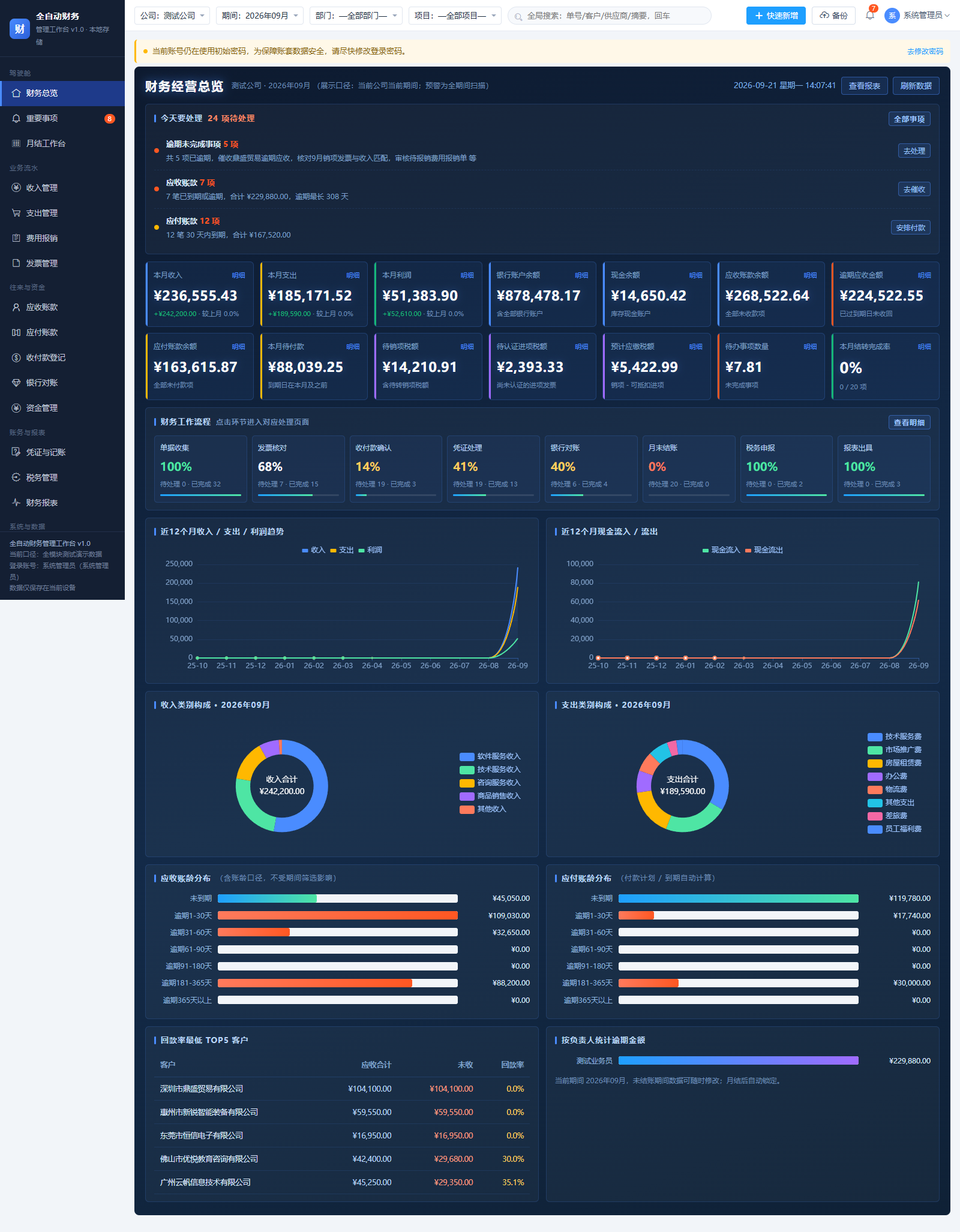Click the 安排付款 button for 应付账款
The width and height of the screenshot is (960, 1232).
[x=910, y=228]
